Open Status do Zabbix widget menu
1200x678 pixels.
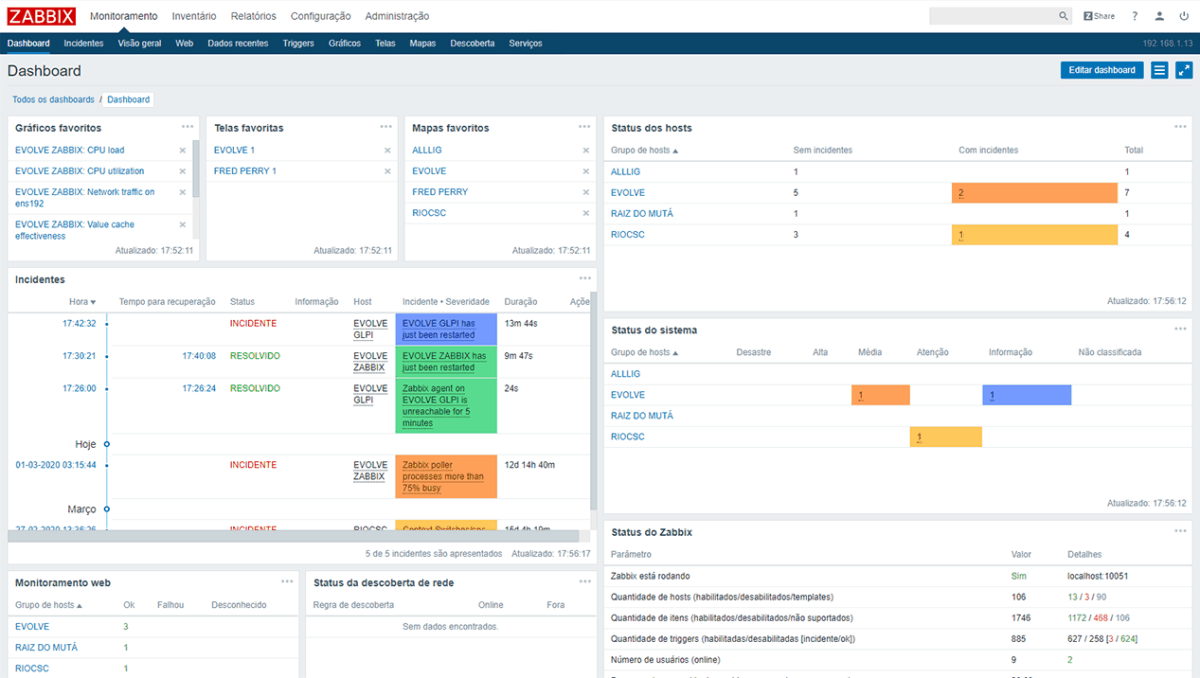tap(1180, 531)
